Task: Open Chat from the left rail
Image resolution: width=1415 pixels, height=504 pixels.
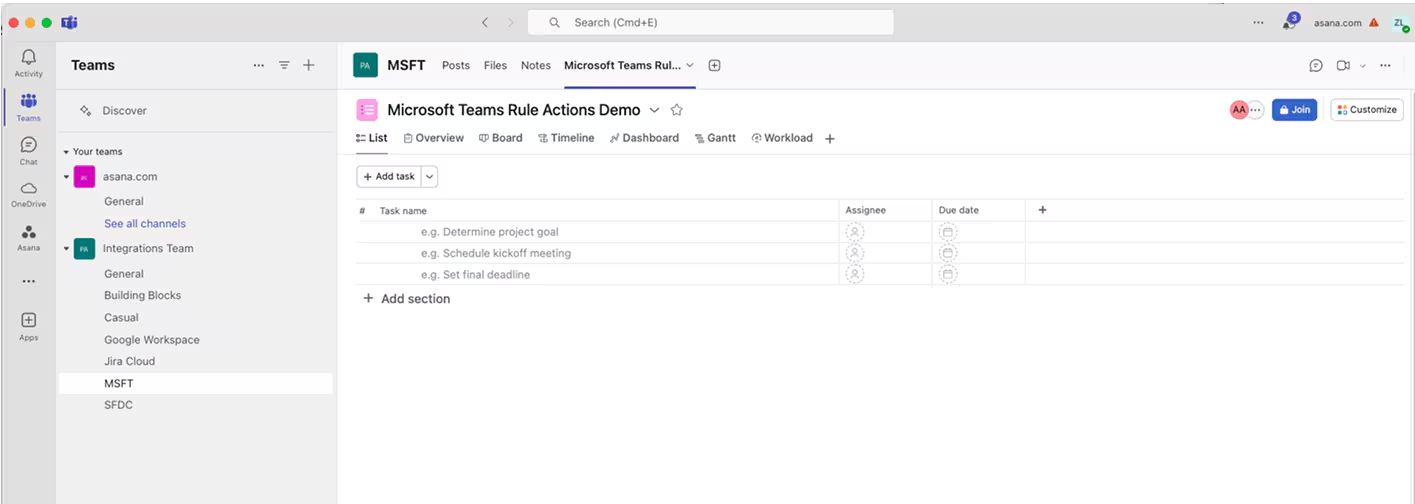Action: [x=28, y=150]
